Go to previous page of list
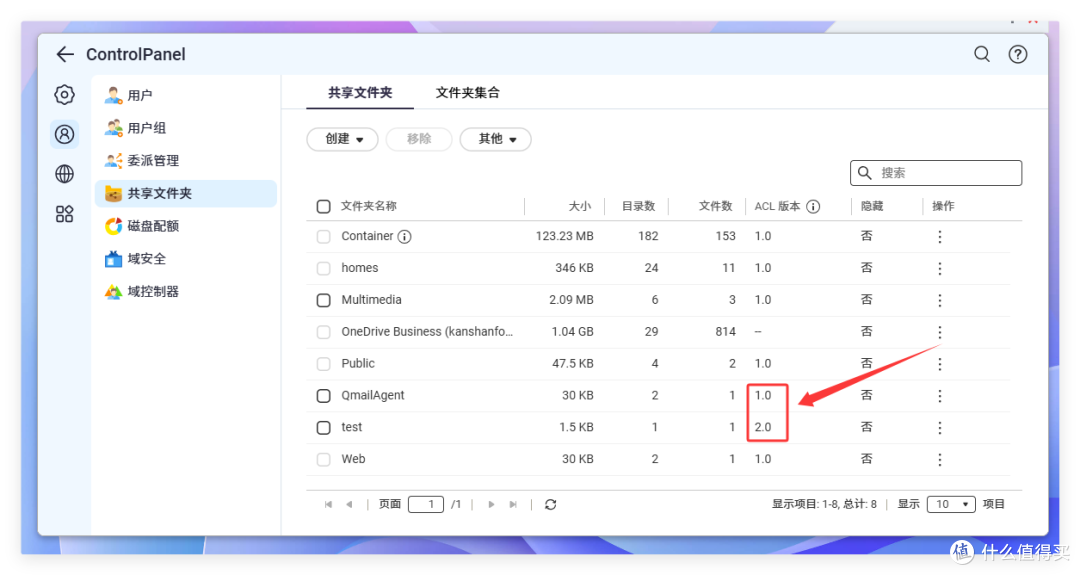Image resolution: width=1080 pixels, height=575 pixels. click(x=349, y=505)
